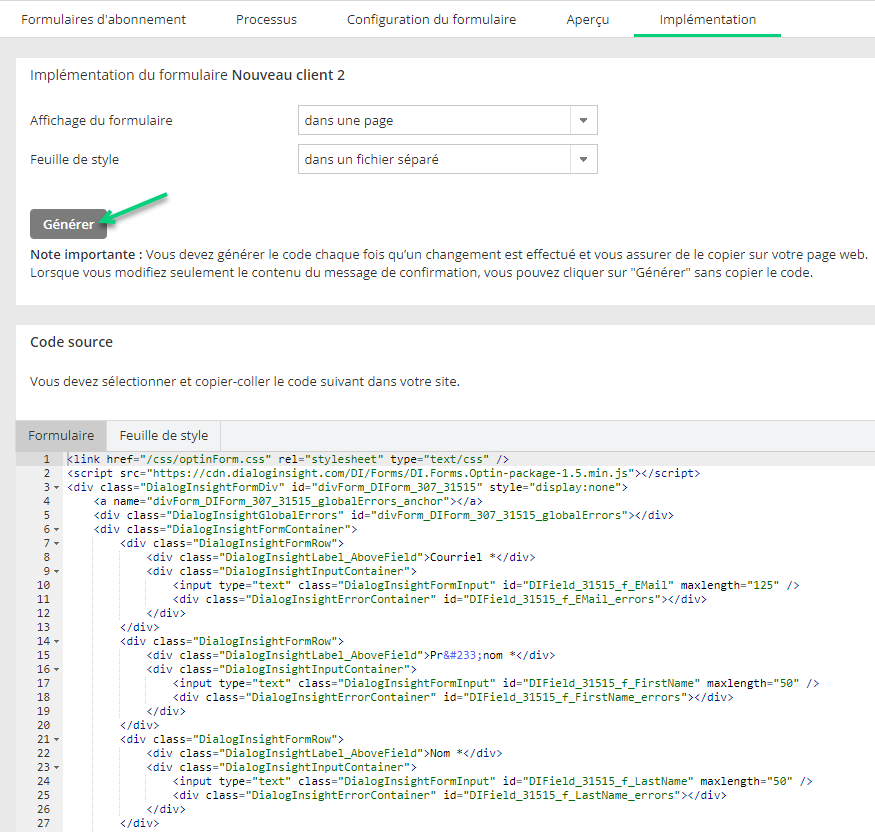Collapse code fold at line 6
875x832 pixels.
[56, 530]
